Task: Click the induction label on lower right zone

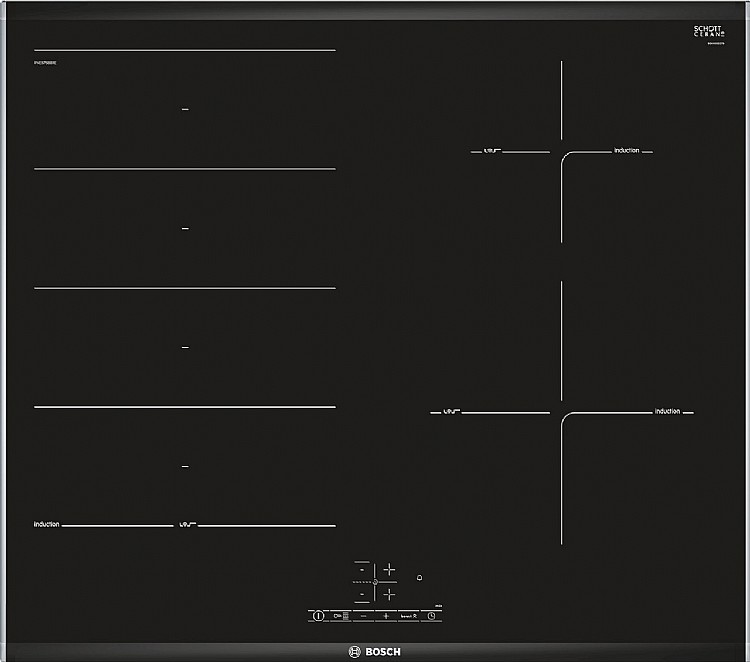Action: [x=667, y=411]
